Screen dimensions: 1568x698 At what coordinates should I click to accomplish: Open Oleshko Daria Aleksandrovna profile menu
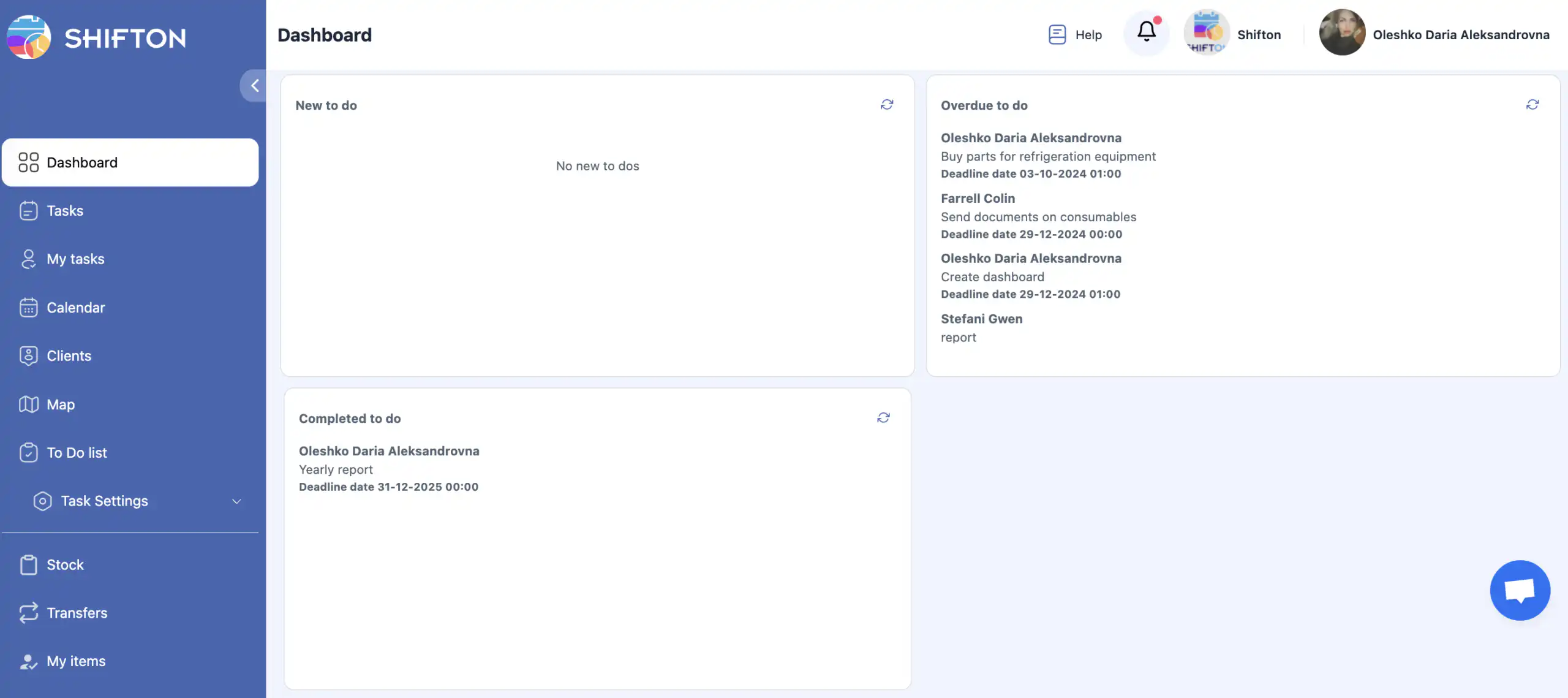click(1461, 35)
